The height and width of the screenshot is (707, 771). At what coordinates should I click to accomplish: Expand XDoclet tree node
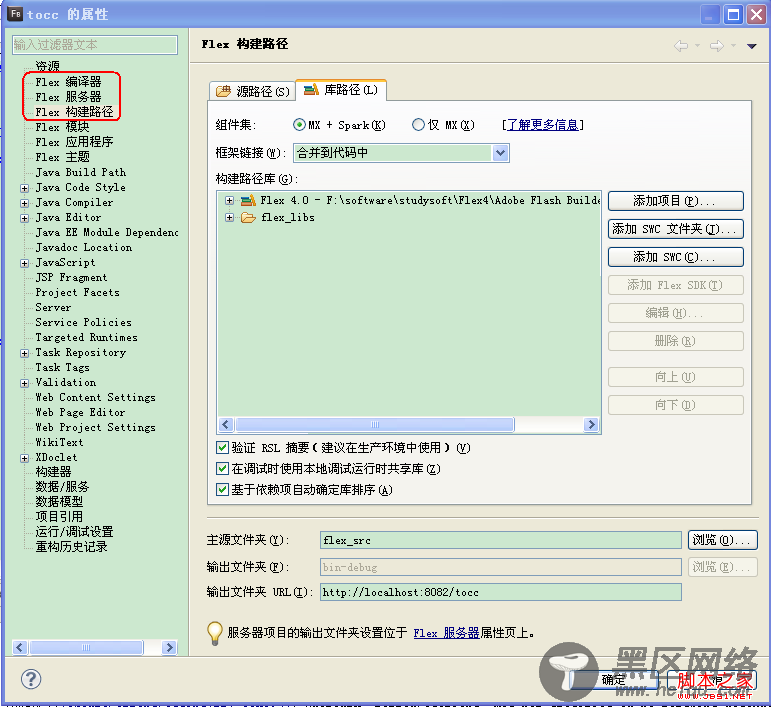24,458
